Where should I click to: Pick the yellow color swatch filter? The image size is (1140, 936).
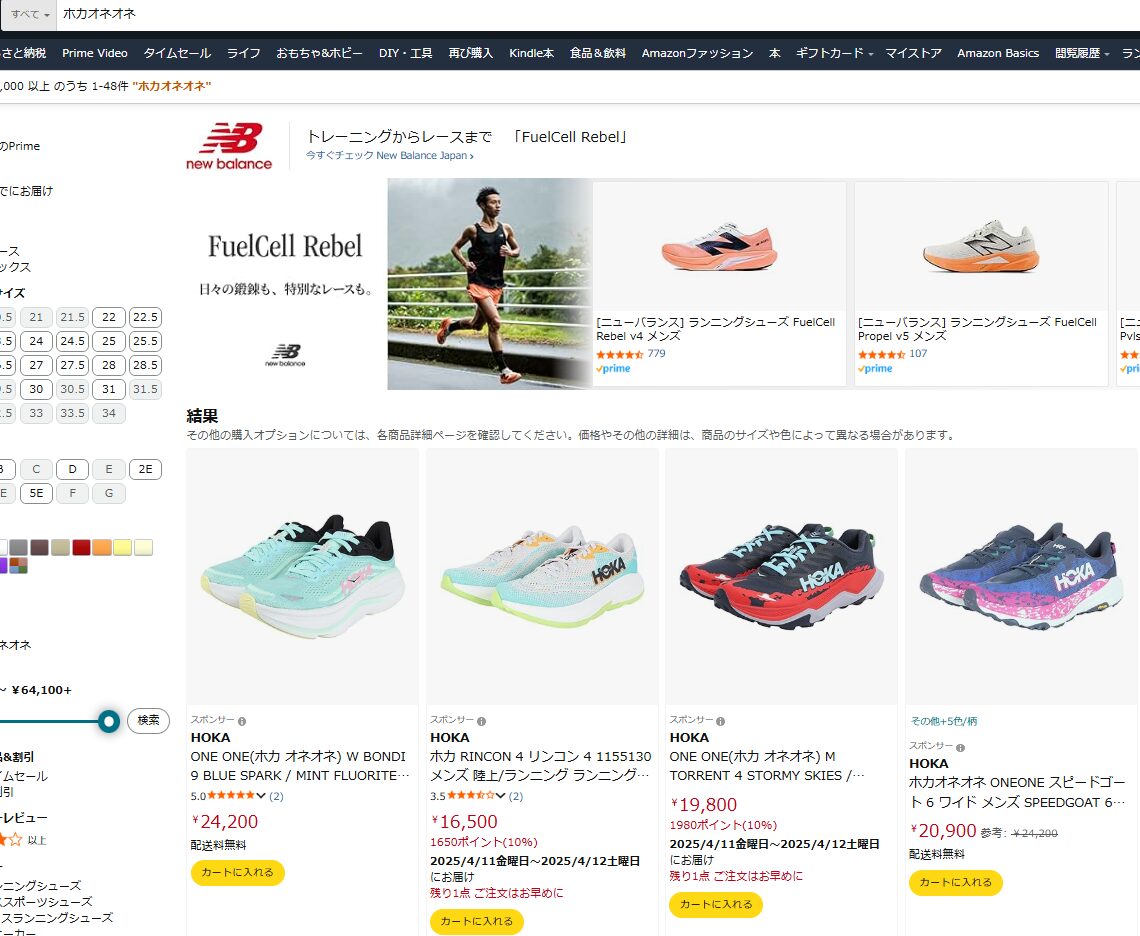tap(122, 548)
